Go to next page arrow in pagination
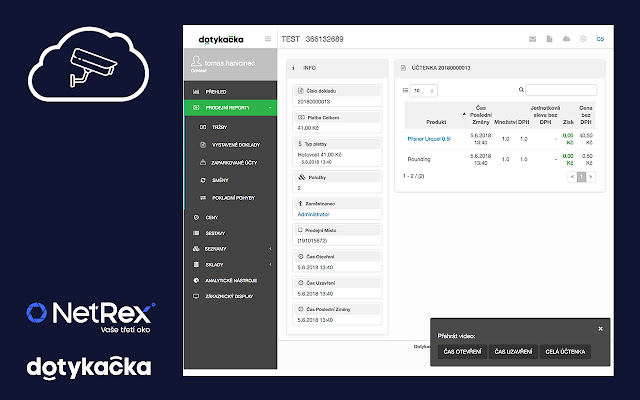The width and height of the screenshot is (640, 400). click(591, 177)
